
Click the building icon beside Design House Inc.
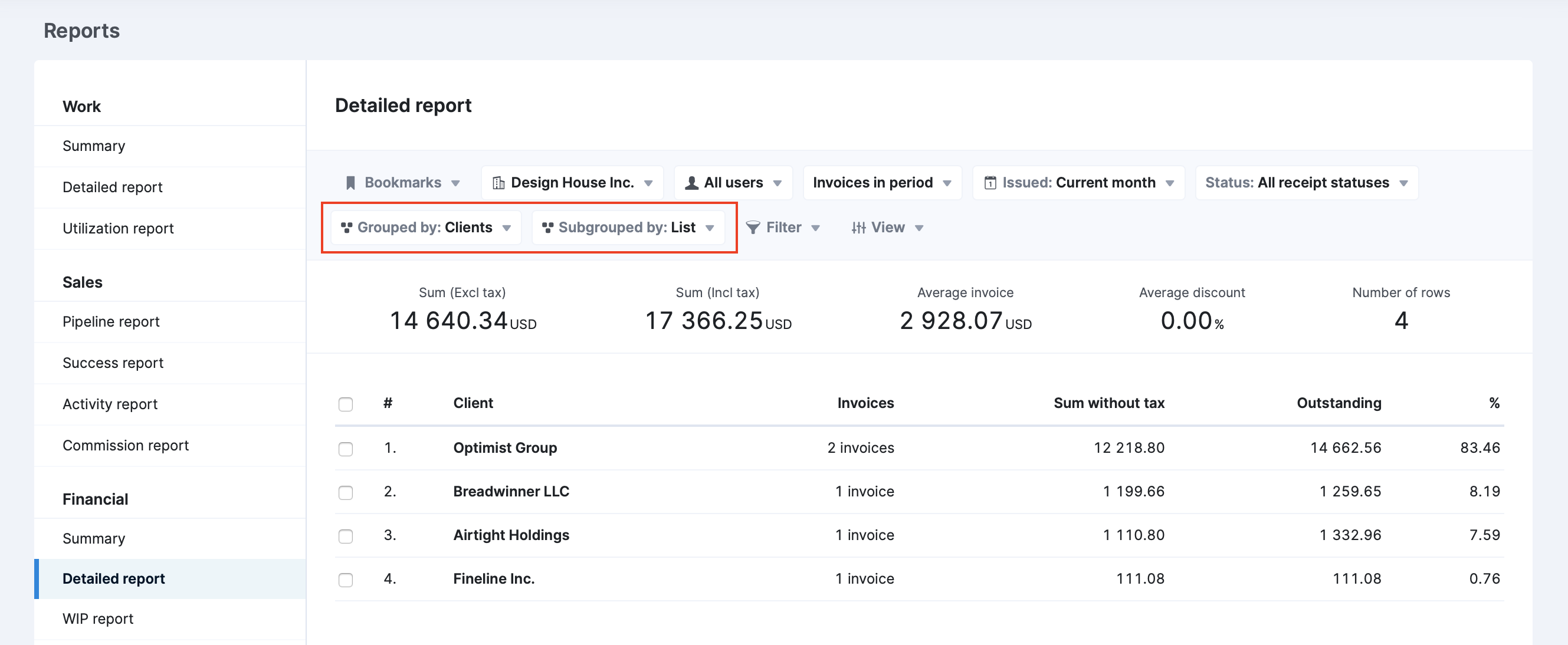pos(498,183)
